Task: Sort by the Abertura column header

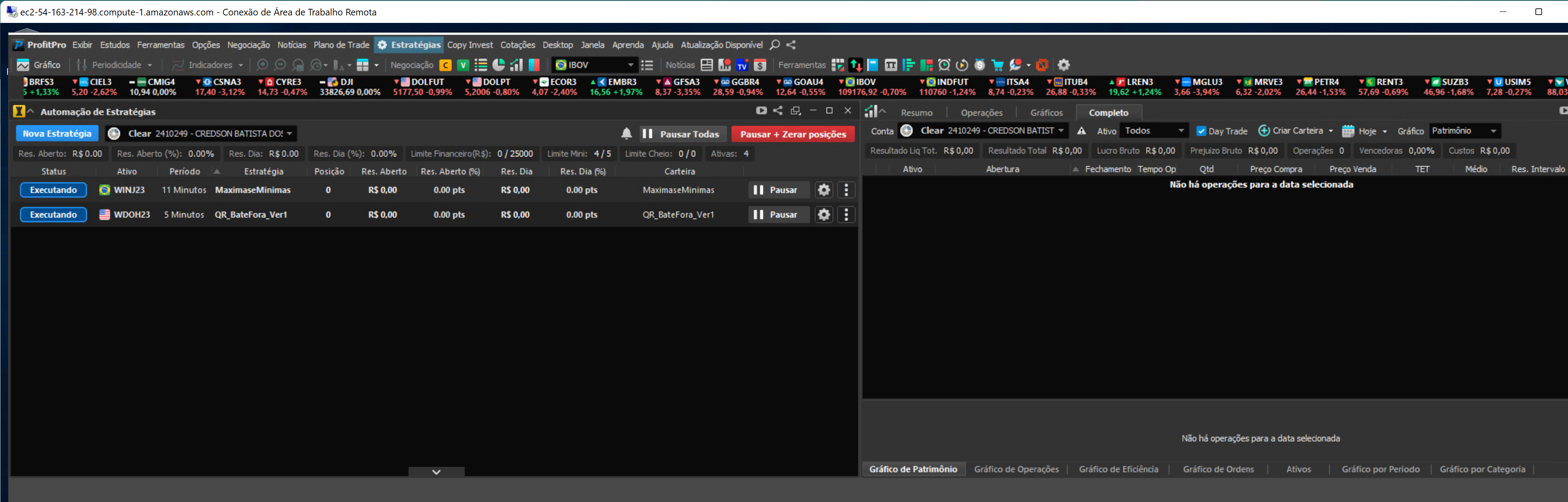Action: click(x=1002, y=169)
